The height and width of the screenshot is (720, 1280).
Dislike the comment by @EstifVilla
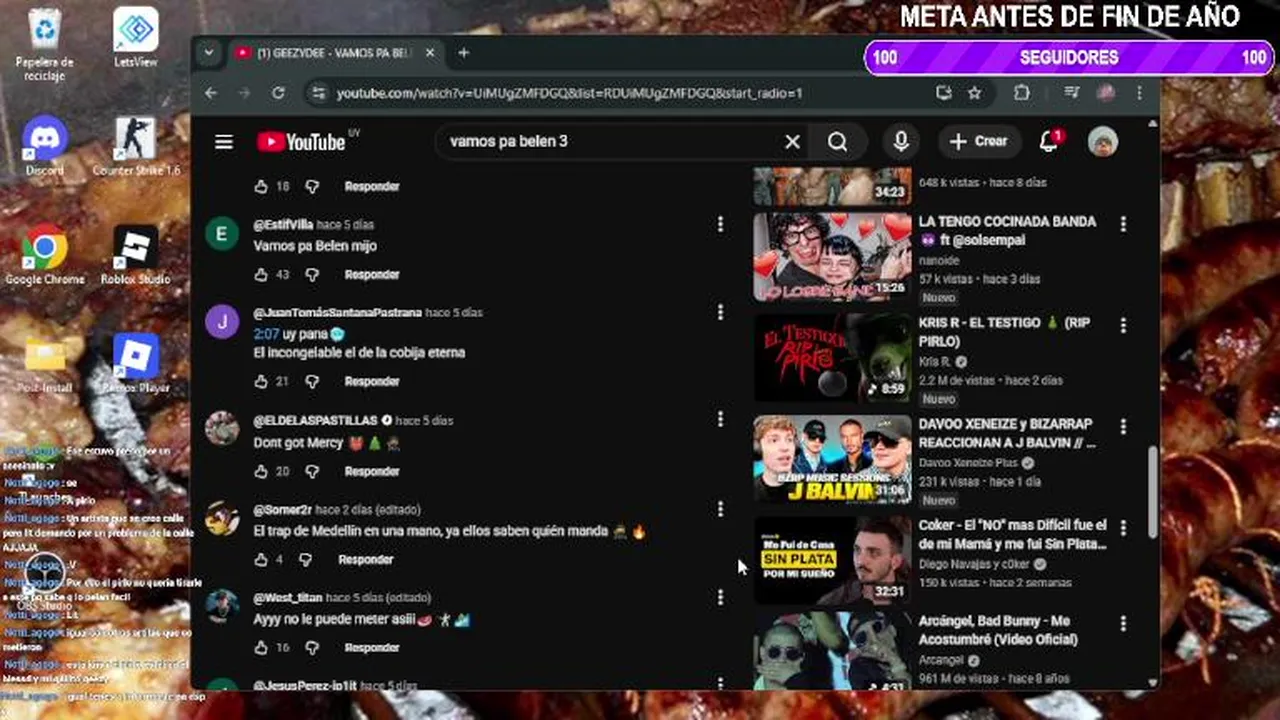312,274
